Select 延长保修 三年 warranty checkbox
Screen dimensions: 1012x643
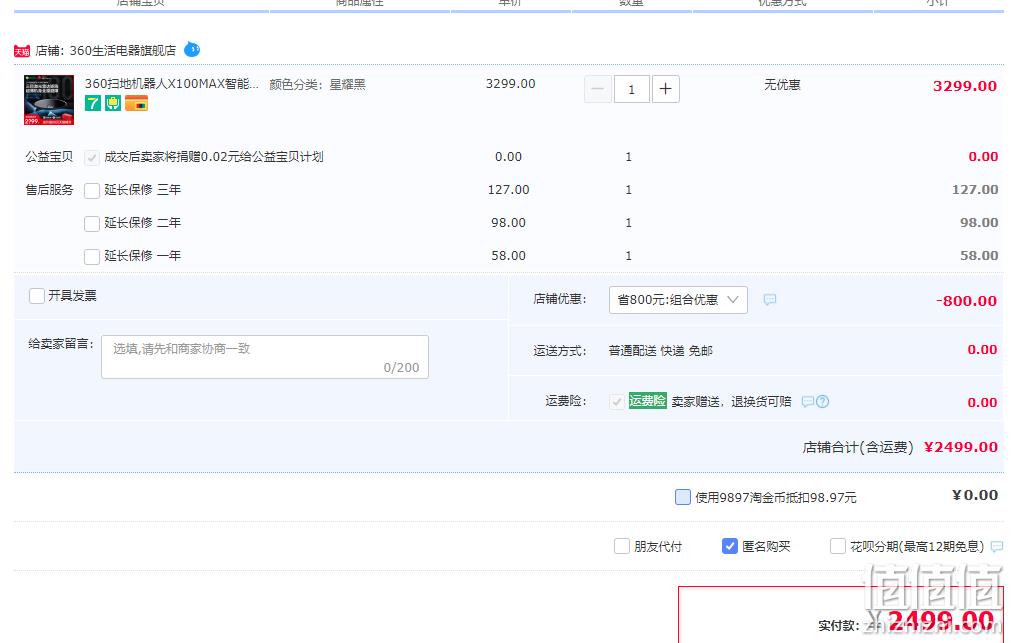92,190
